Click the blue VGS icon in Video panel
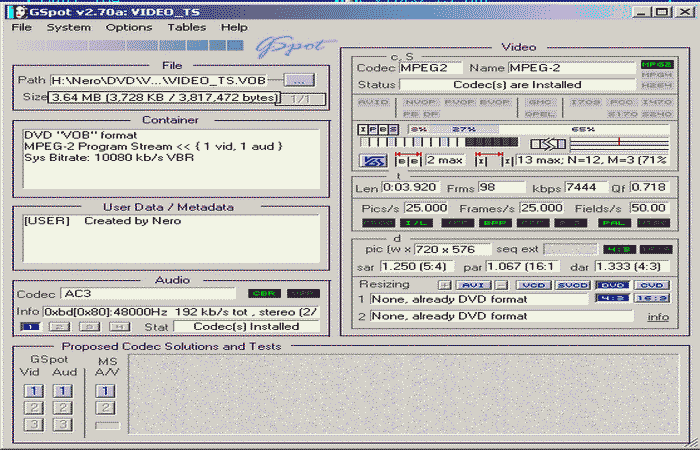The height and width of the screenshot is (450, 700). pos(374,160)
